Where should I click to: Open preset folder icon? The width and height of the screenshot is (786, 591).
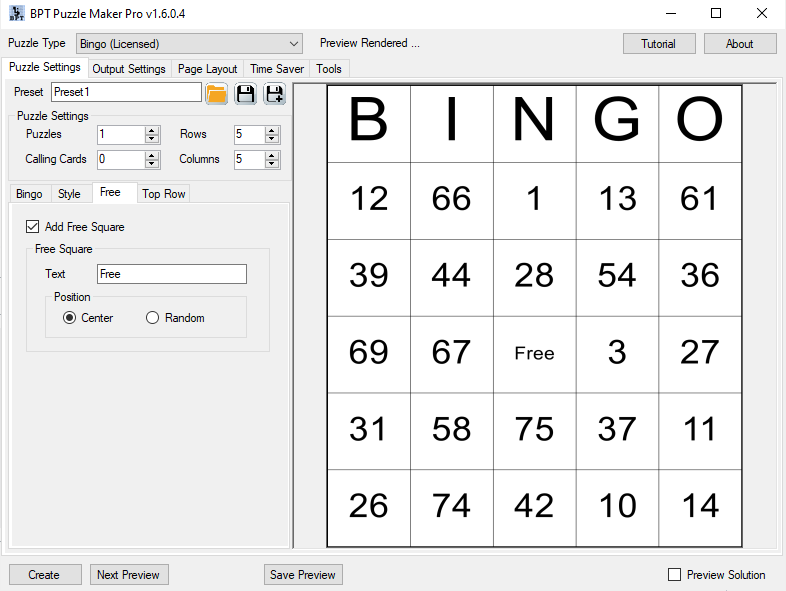pyautogui.click(x=216, y=94)
